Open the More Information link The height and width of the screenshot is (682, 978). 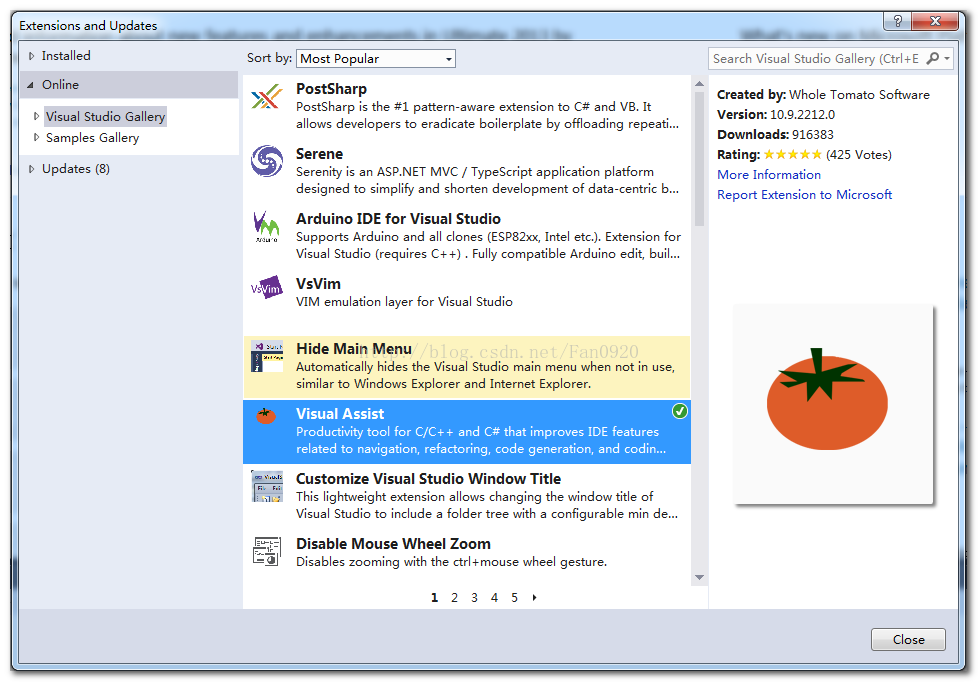pos(768,175)
